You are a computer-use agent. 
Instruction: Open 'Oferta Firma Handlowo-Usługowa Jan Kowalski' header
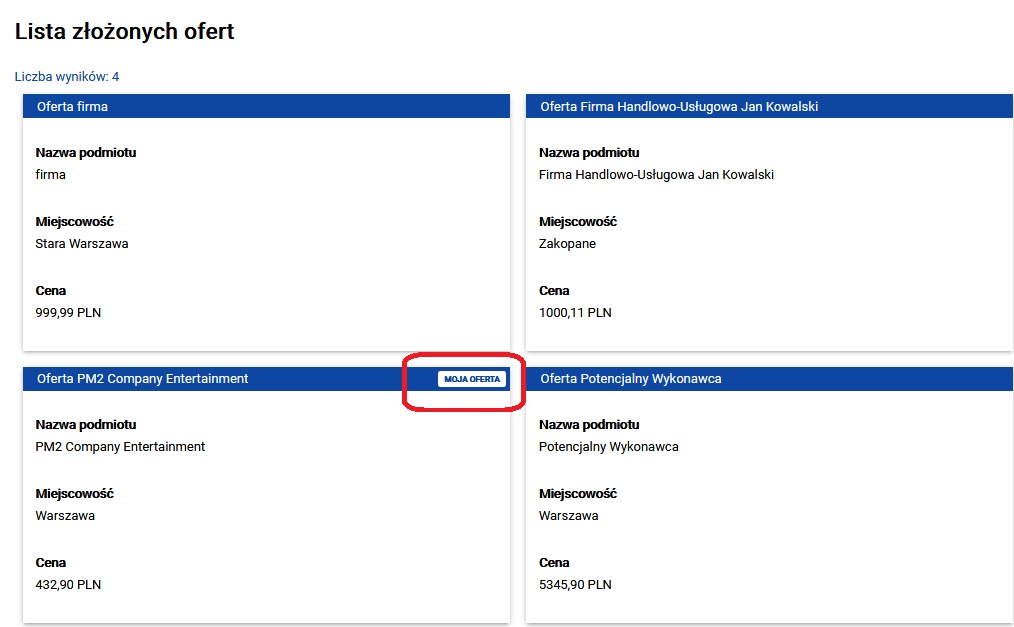coord(679,106)
